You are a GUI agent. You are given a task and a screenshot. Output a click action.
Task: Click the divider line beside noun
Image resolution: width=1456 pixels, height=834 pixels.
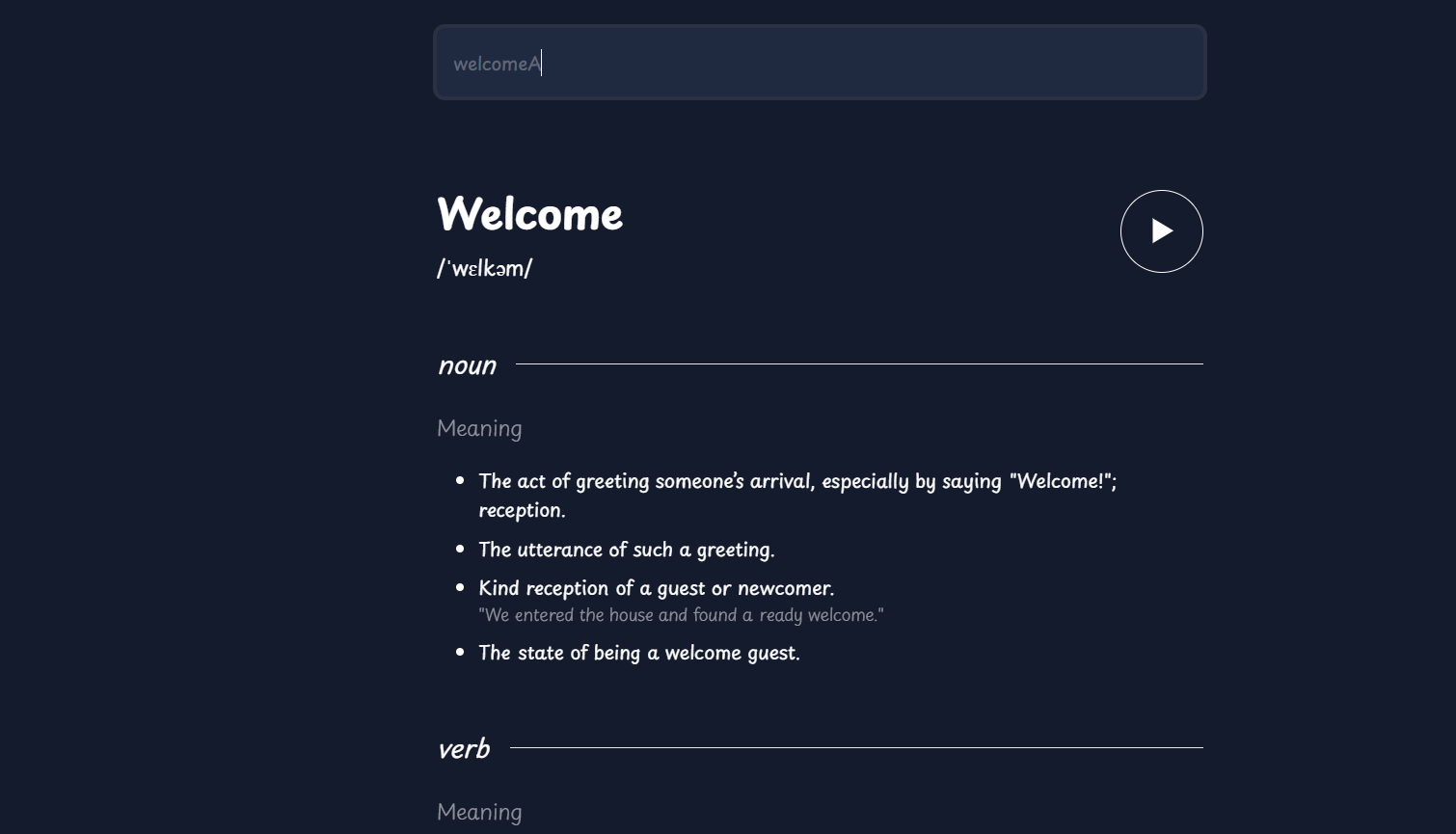[858, 364]
